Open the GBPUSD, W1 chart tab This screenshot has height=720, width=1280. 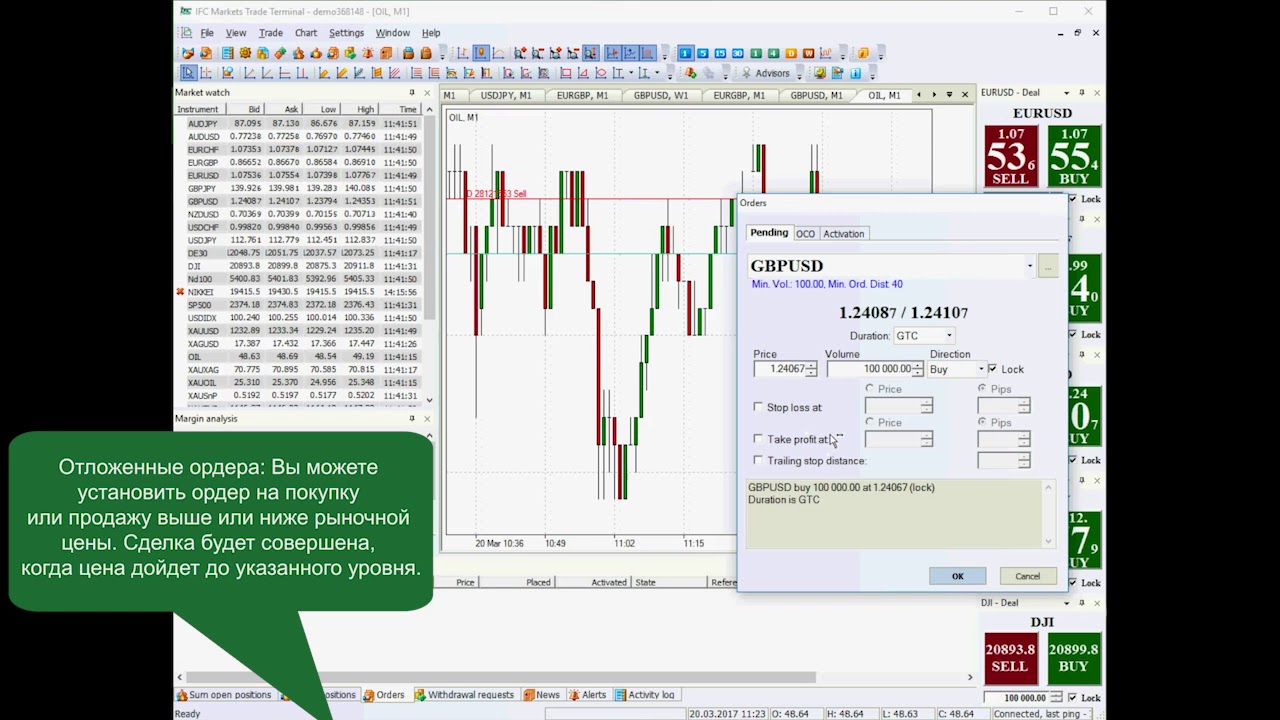point(660,95)
